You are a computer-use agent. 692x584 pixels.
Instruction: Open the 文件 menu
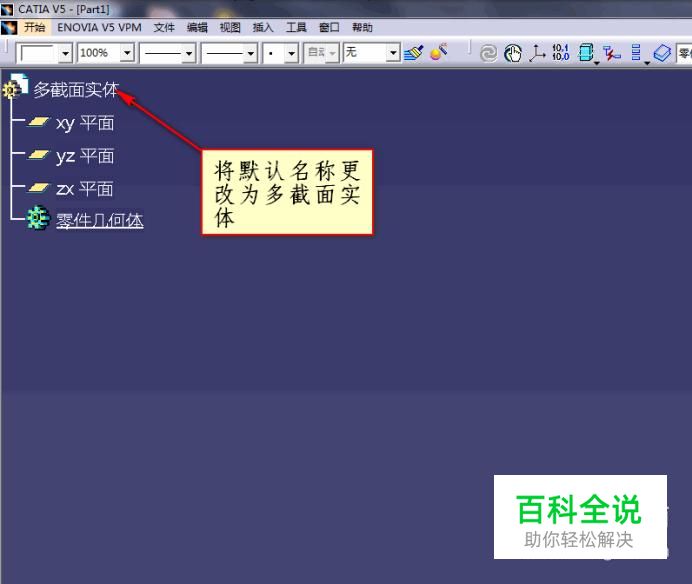pos(164,27)
